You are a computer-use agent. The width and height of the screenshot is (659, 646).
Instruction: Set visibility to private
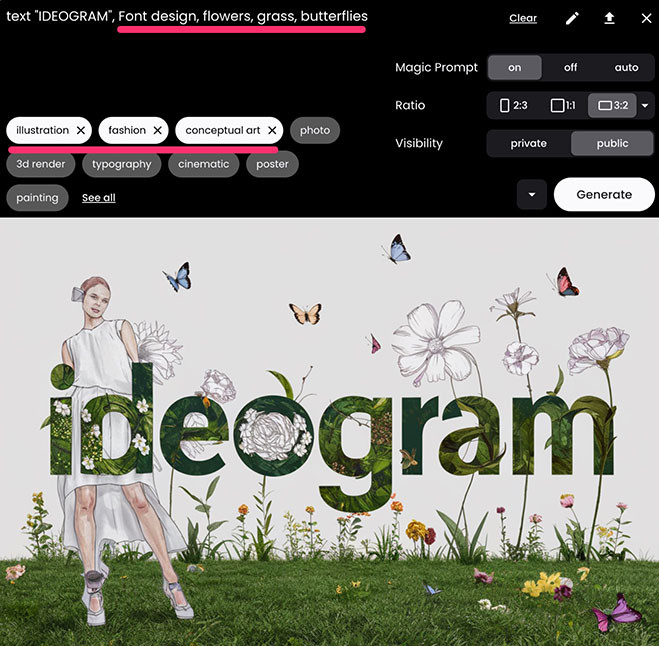pyautogui.click(x=528, y=143)
